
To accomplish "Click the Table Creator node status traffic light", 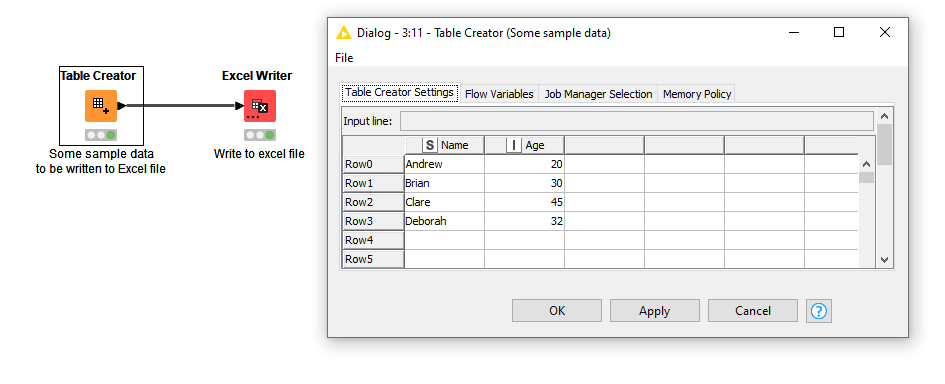I will click(101, 135).
